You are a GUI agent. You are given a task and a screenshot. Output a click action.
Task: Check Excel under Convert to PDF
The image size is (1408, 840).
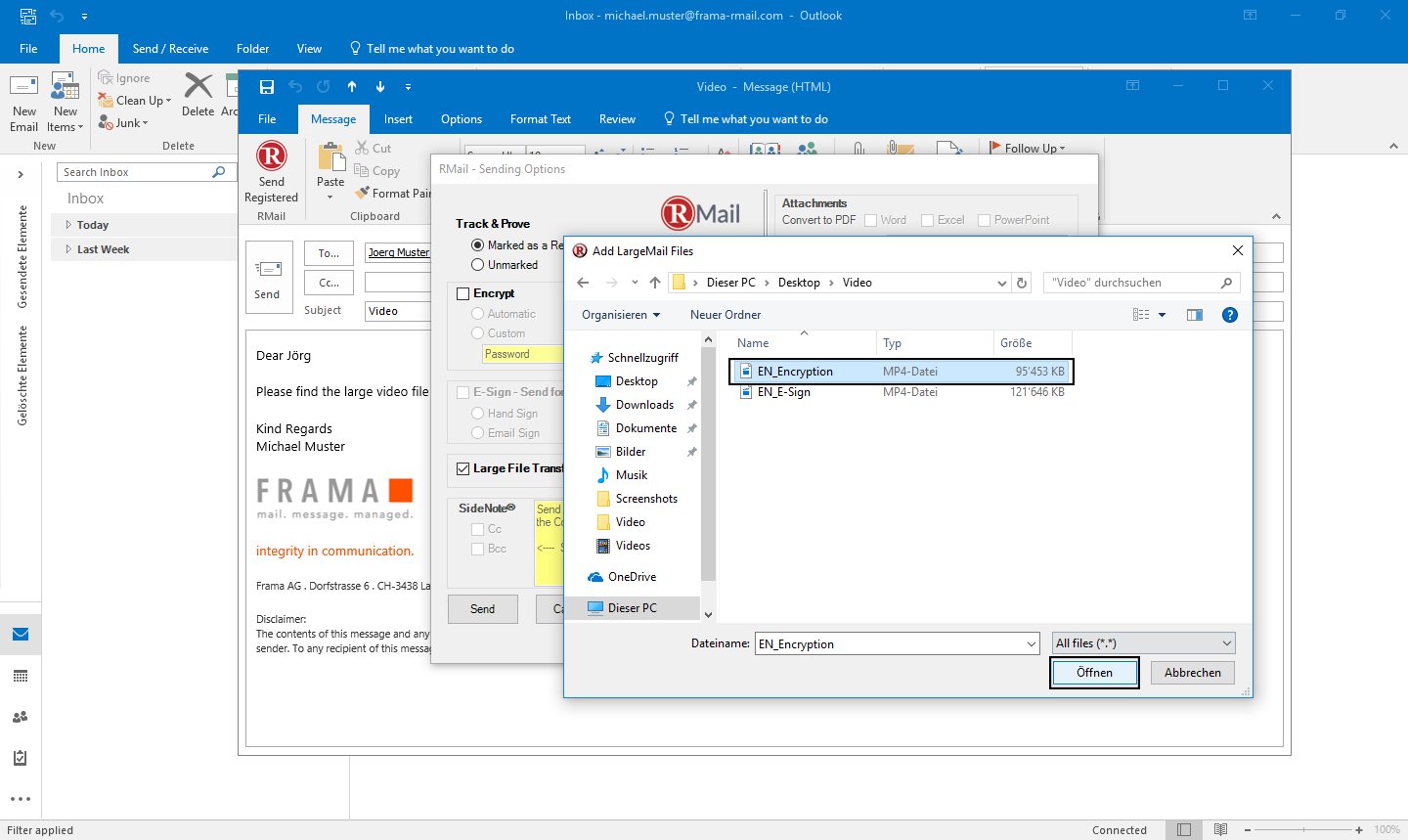coord(927,220)
